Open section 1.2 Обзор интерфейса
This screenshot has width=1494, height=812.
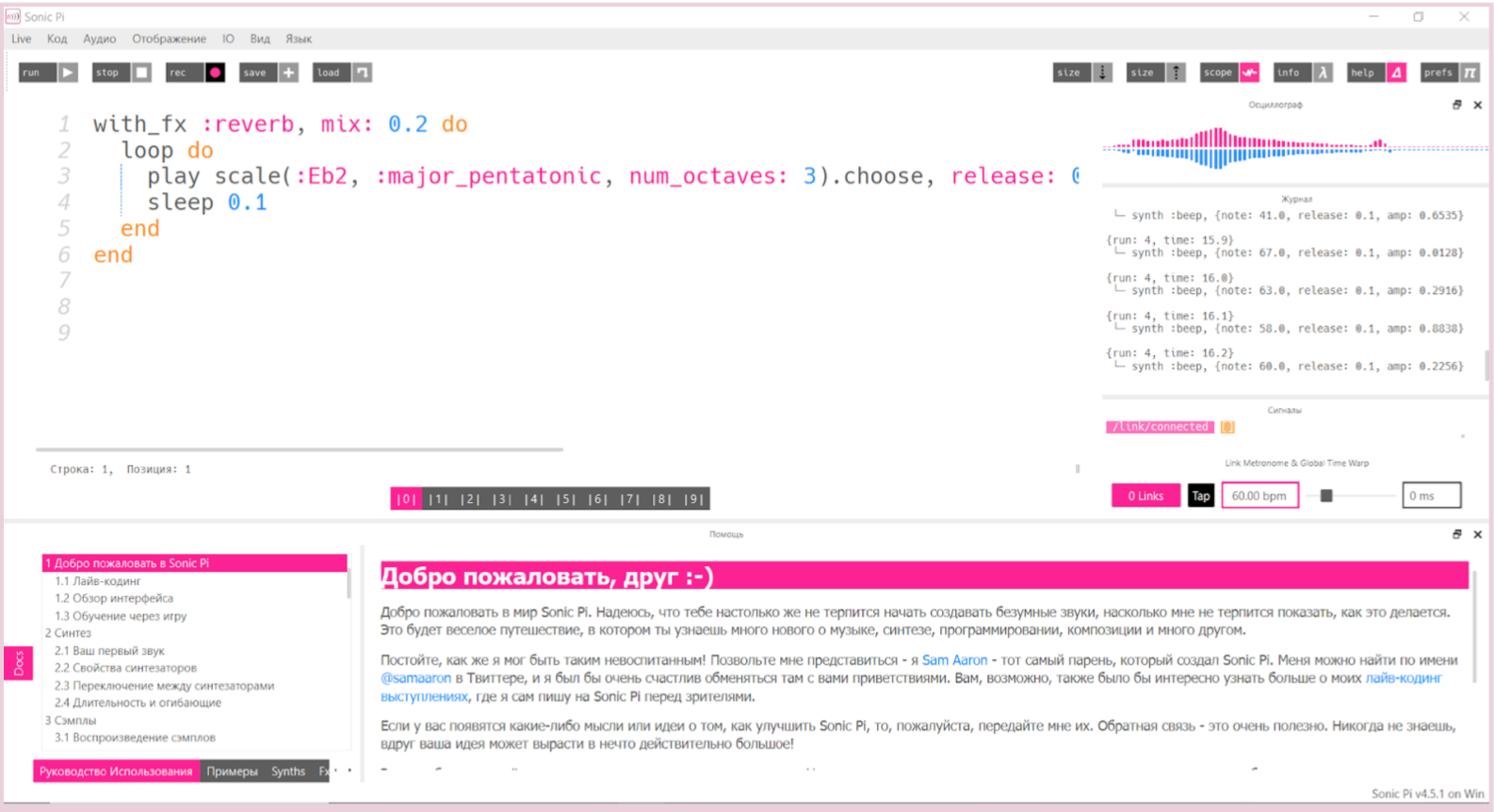pyautogui.click(x=113, y=598)
